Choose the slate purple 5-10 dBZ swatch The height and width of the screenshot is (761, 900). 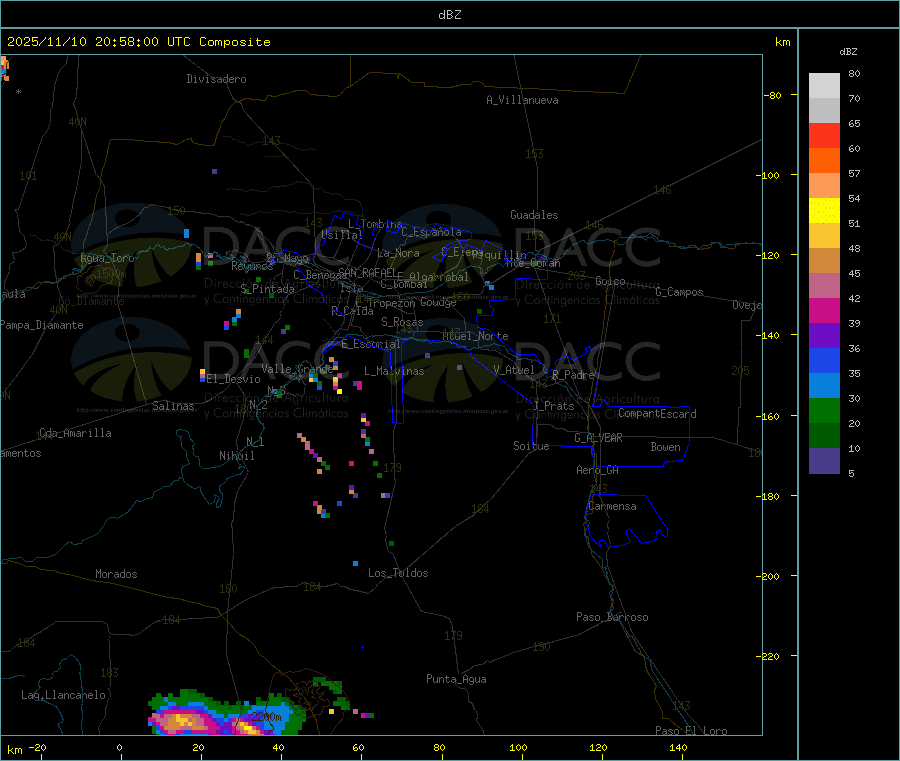[824, 461]
